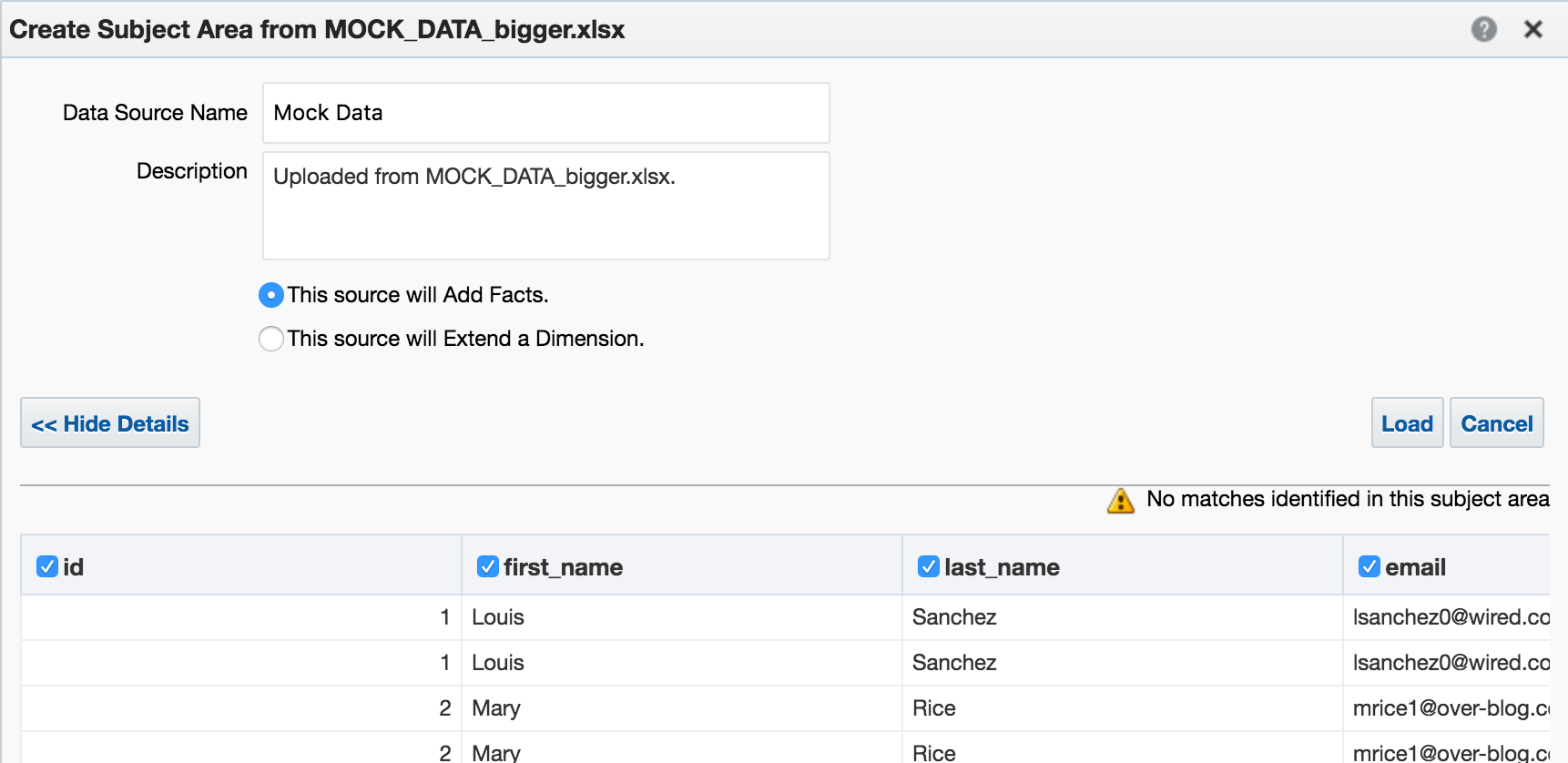
Task: Choose 'This source will Extend a Dimension'
Action: [x=271, y=339]
